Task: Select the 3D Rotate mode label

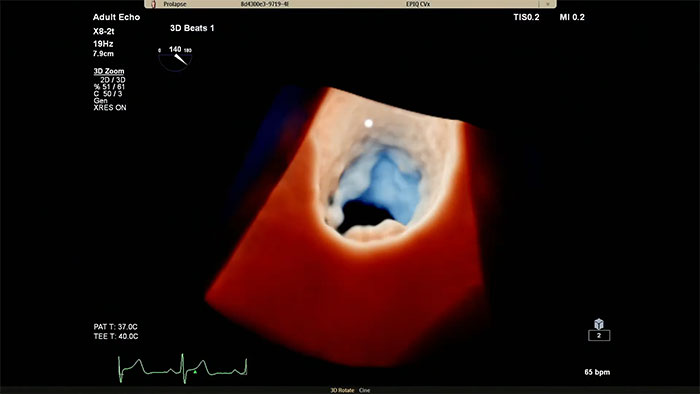Action: [x=342, y=390]
